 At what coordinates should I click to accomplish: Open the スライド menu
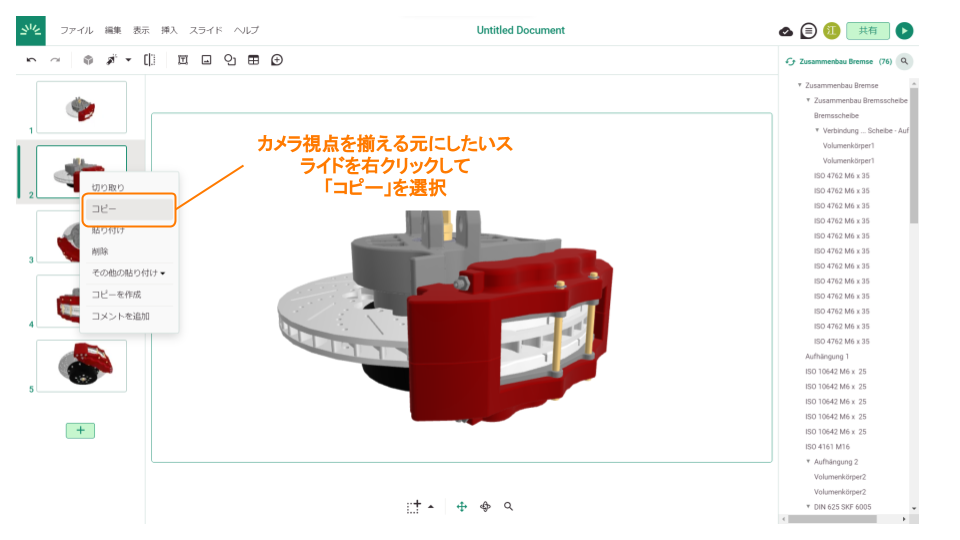tap(206, 31)
